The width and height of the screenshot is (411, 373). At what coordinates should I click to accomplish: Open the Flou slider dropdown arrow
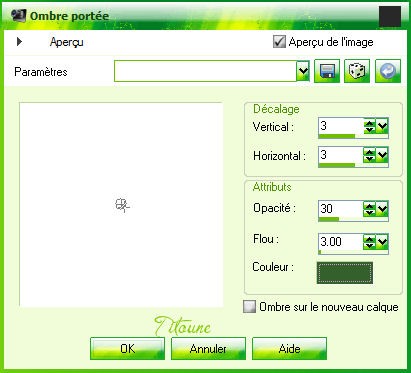pos(382,241)
